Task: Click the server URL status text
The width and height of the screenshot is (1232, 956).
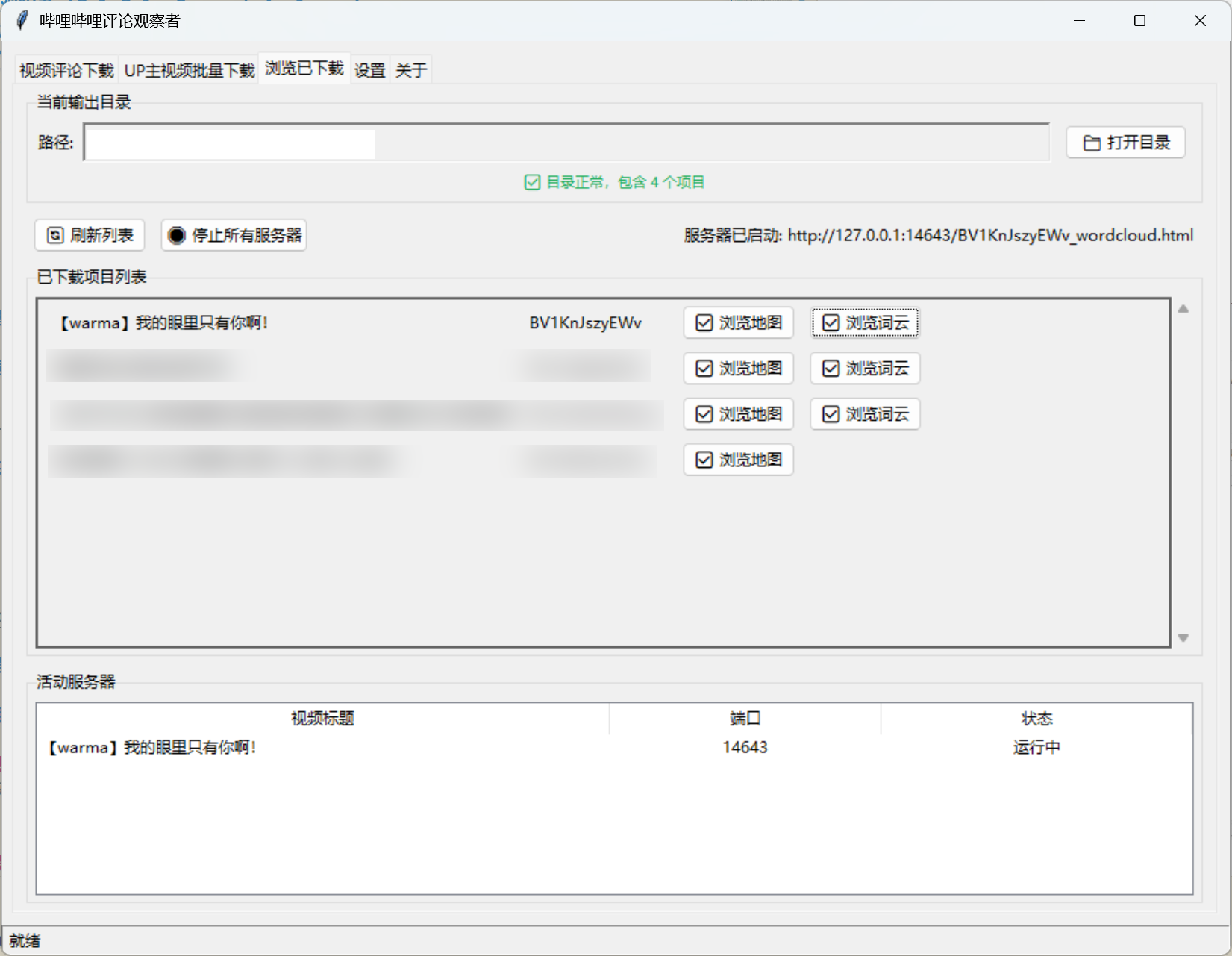Action: (x=939, y=235)
